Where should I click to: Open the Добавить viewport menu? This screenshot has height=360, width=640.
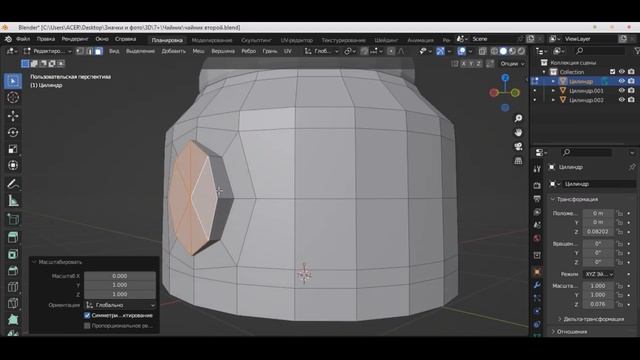click(174, 51)
